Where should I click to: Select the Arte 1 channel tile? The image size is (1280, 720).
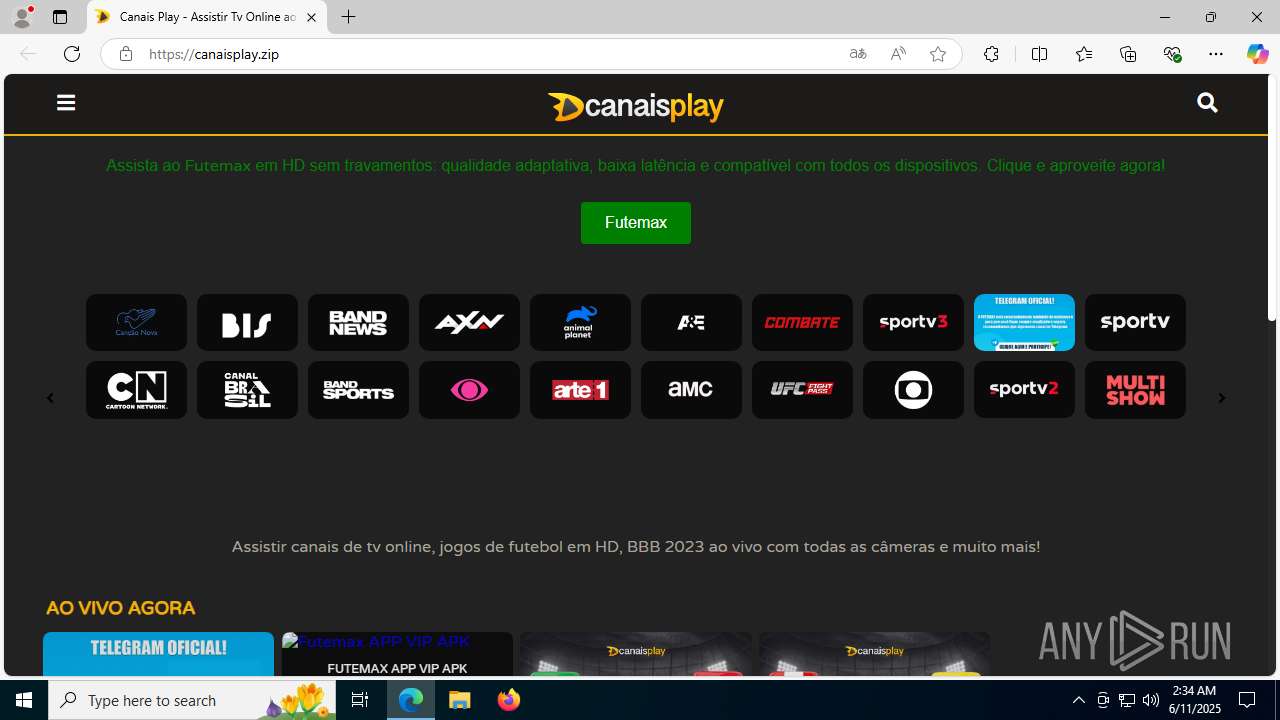580,390
